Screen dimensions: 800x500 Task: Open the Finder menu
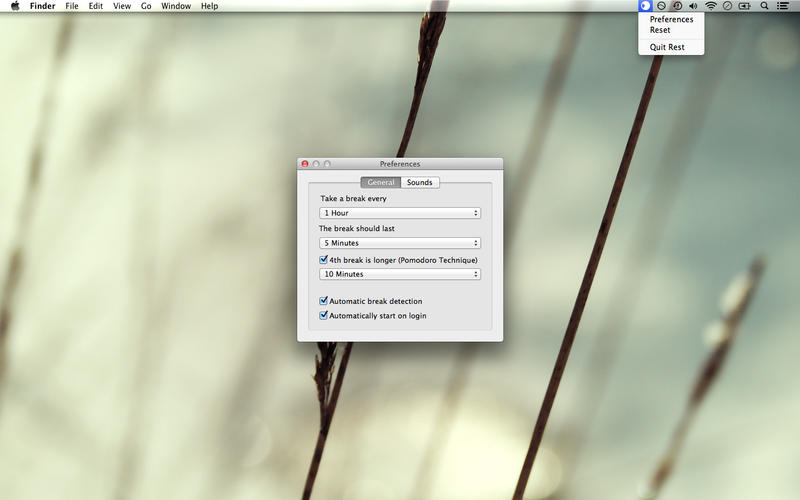(x=42, y=6)
